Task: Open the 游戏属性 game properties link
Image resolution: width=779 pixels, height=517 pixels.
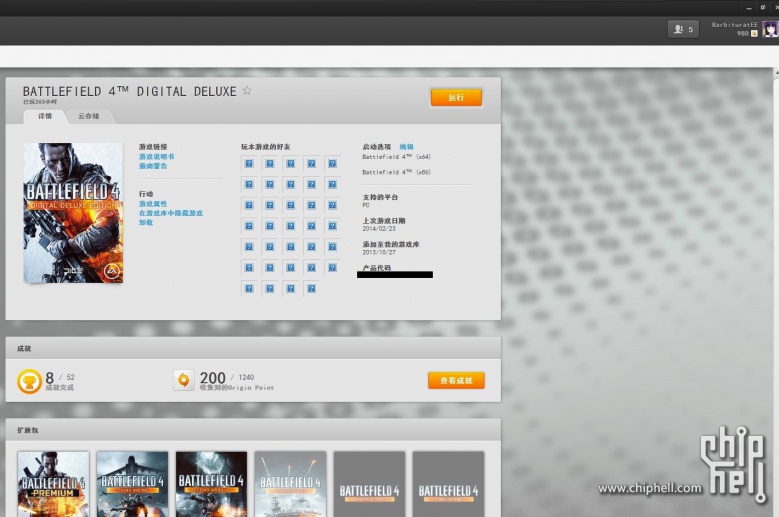Action: [x=153, y=204]
